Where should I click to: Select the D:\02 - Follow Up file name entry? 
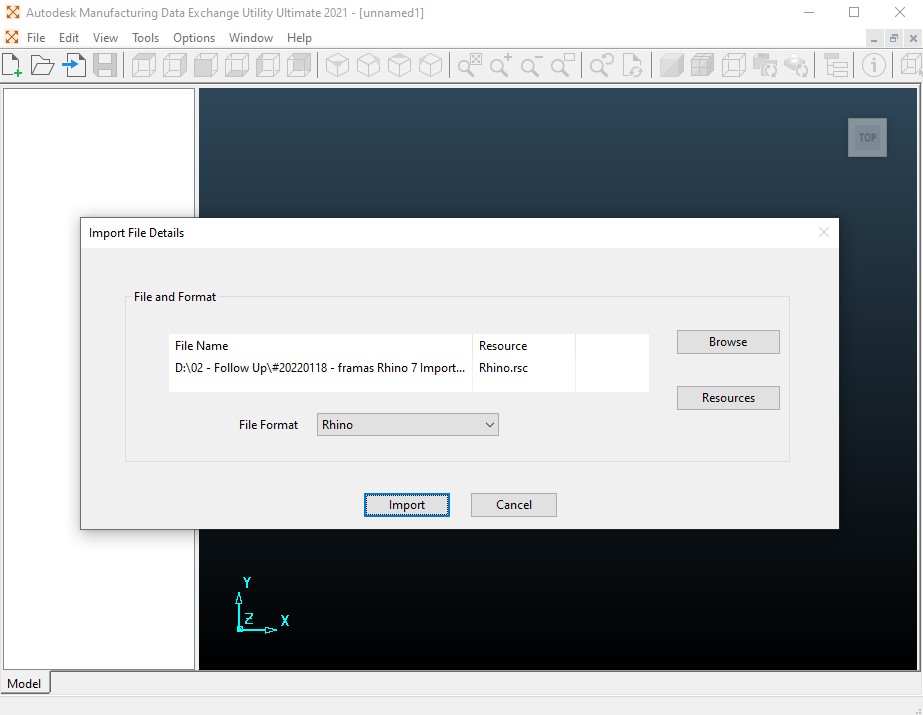coord(320,368)
